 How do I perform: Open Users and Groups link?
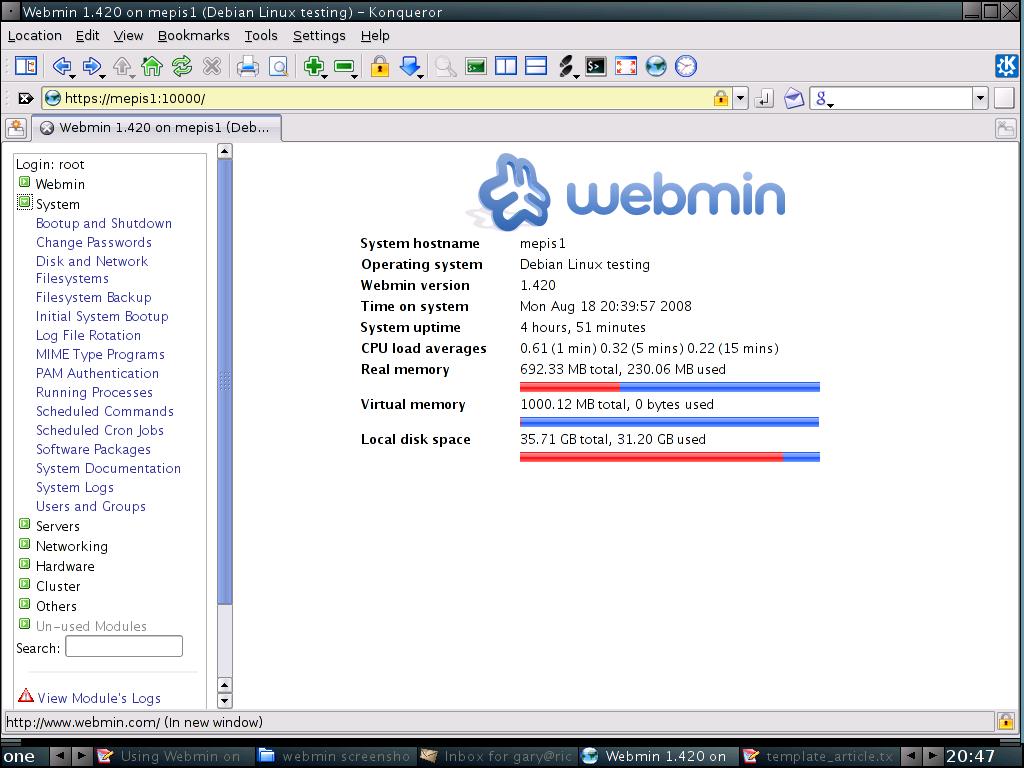click(x=91, y=506)
